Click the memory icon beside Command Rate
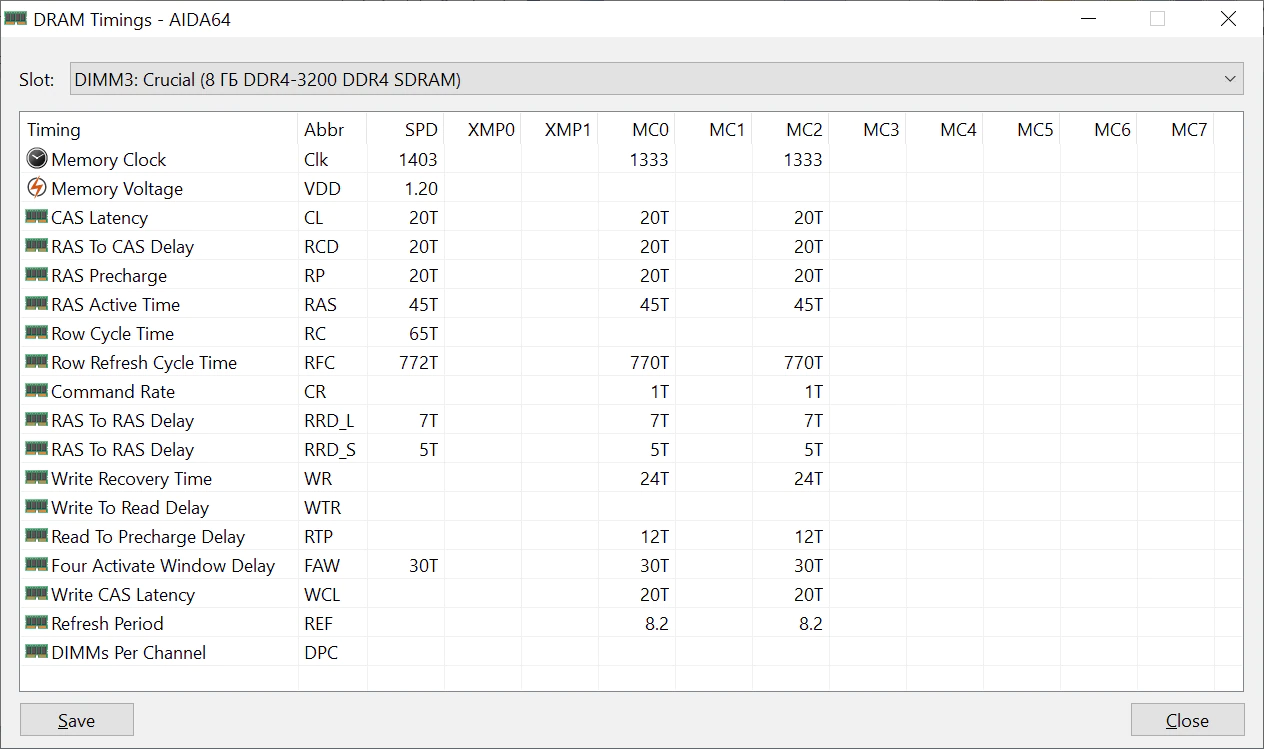This screenshot has width=1264, height=749. 37,391
